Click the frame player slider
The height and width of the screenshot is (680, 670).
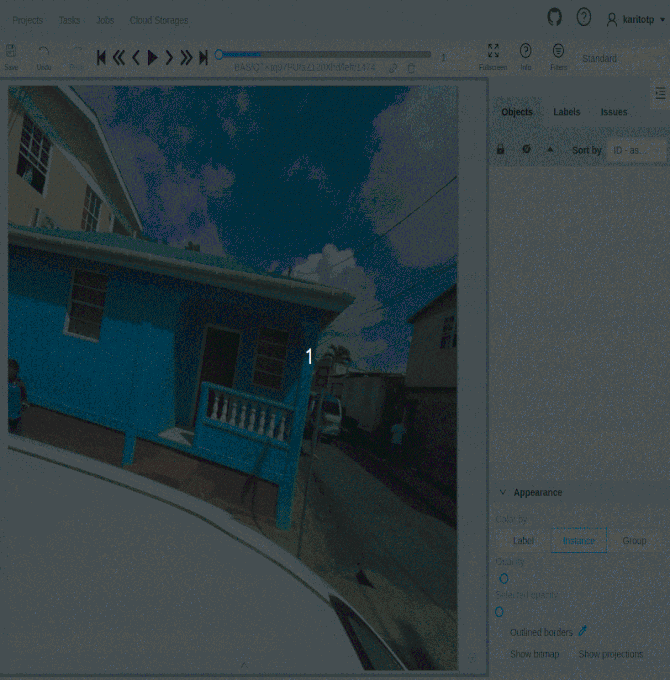coord(325,55)
